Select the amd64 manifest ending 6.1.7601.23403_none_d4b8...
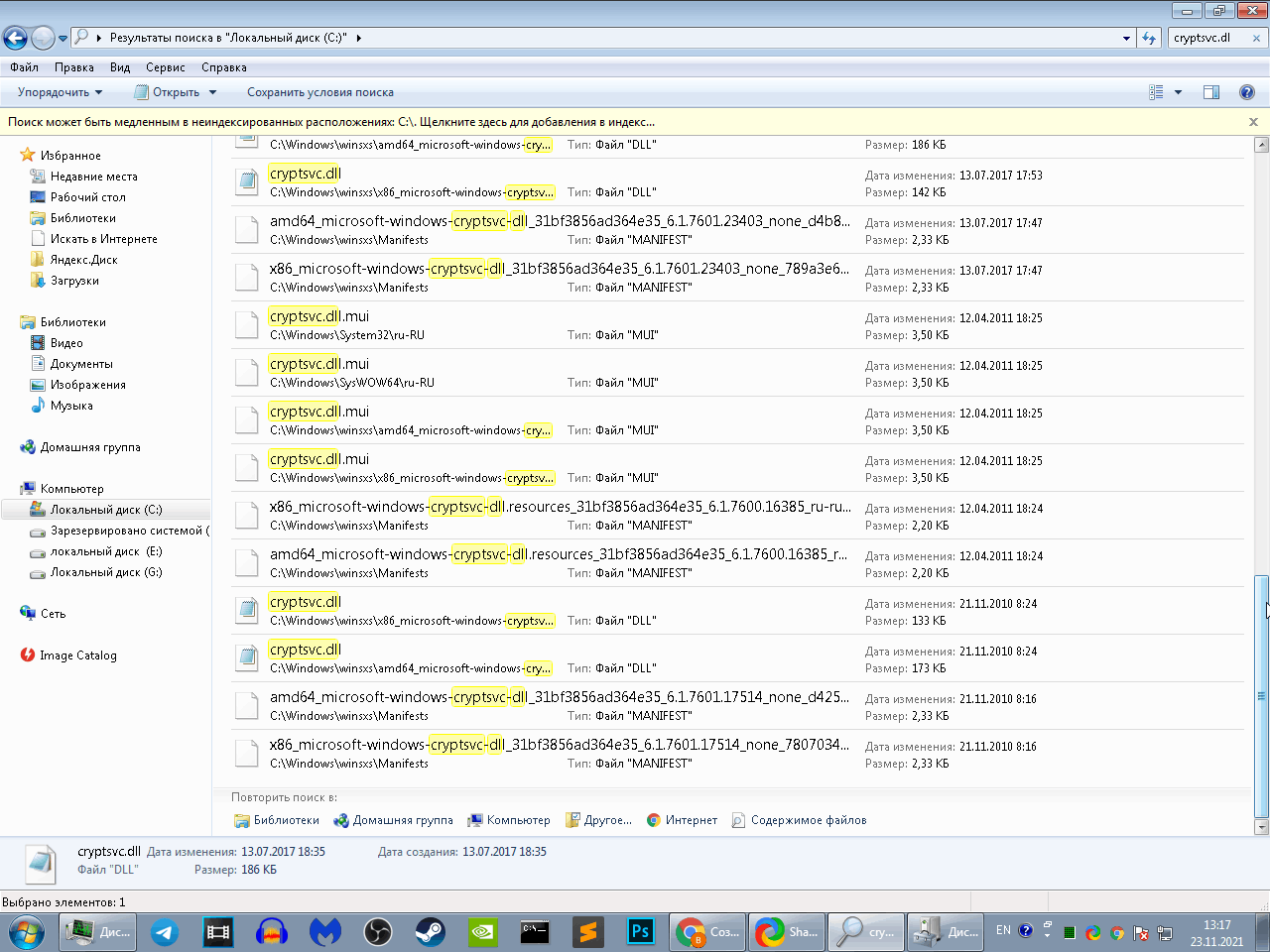Screen dimensions: 1270x952 pos(737,230)
